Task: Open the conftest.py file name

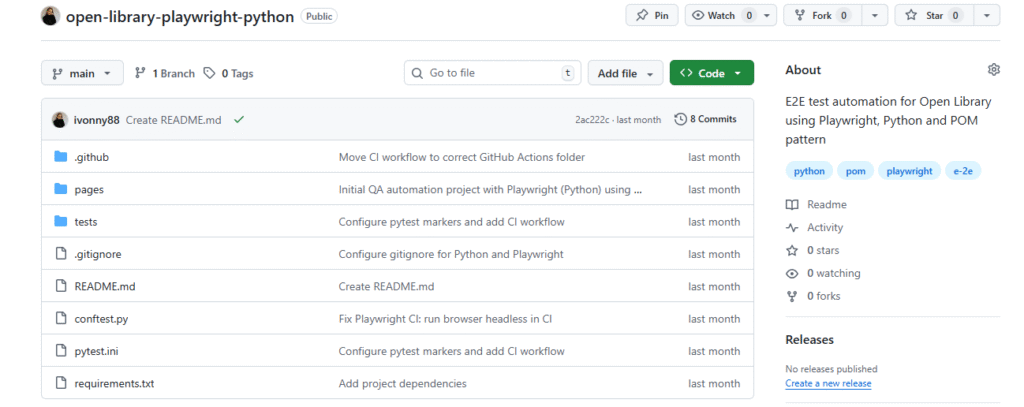Action: 101,319
